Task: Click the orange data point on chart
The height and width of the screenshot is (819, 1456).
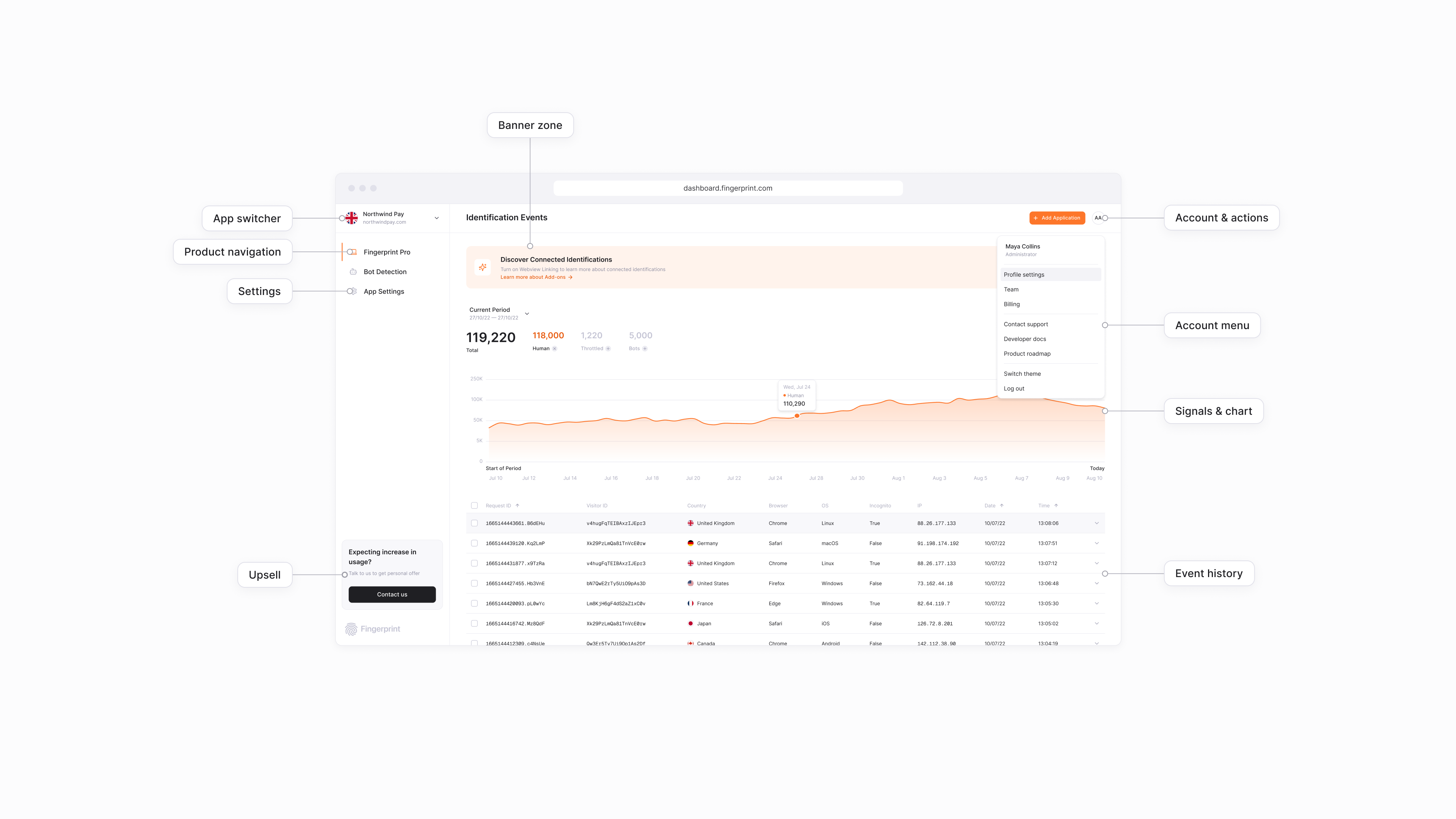Action: pyautogui.click(x=797, y=416)
